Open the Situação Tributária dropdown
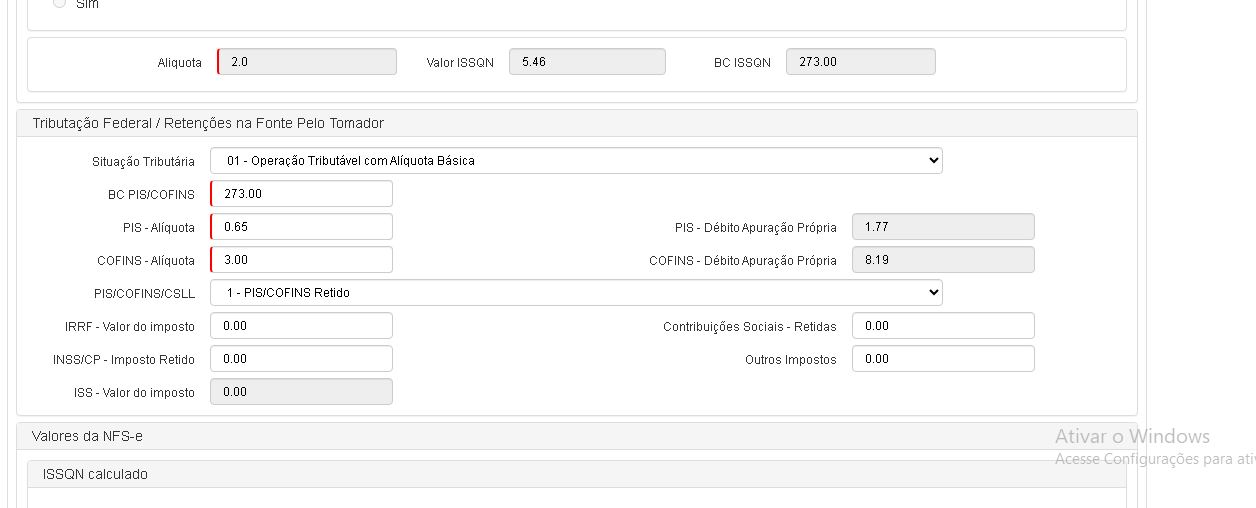The height and width of the screenshot is (508, 1256). coord(576,161)
